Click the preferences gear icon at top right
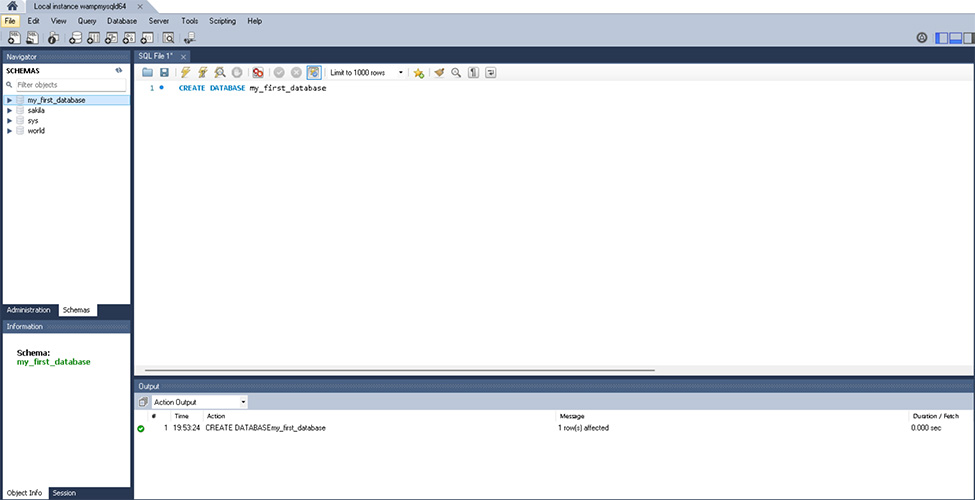The image size is (975, 500). click(922, 38)
